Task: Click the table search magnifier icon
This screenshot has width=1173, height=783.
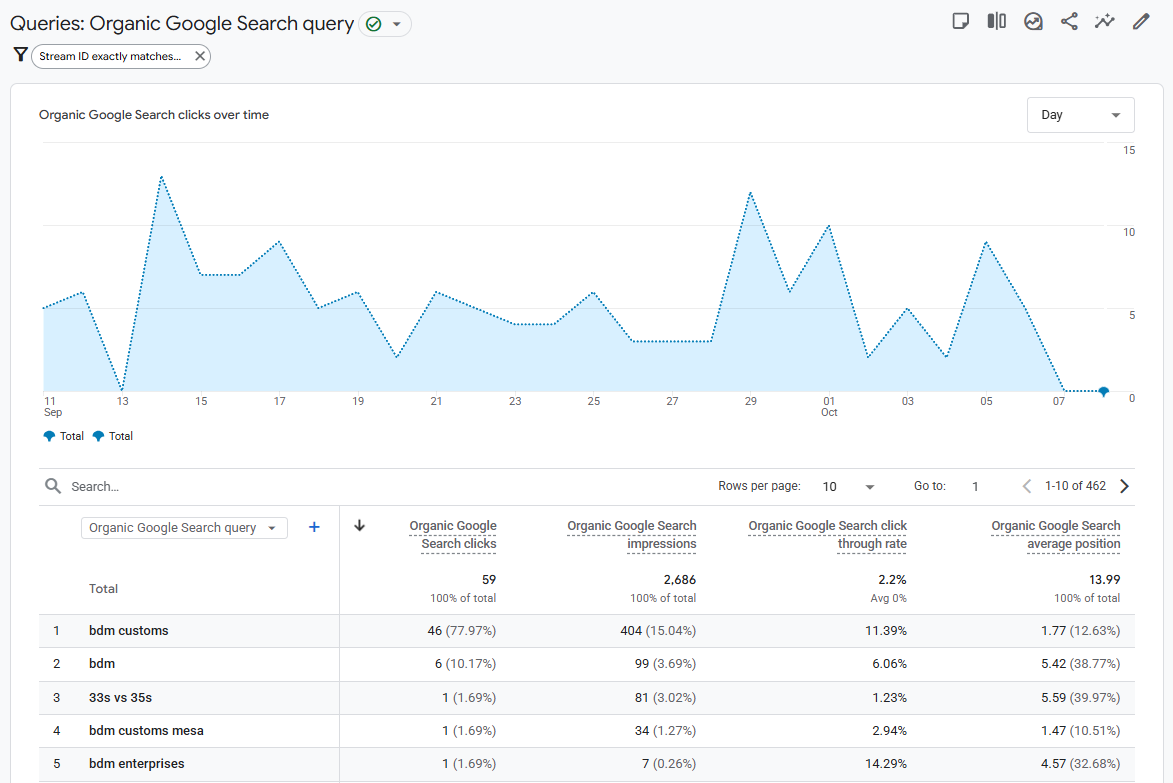Action: click(52, 486)
